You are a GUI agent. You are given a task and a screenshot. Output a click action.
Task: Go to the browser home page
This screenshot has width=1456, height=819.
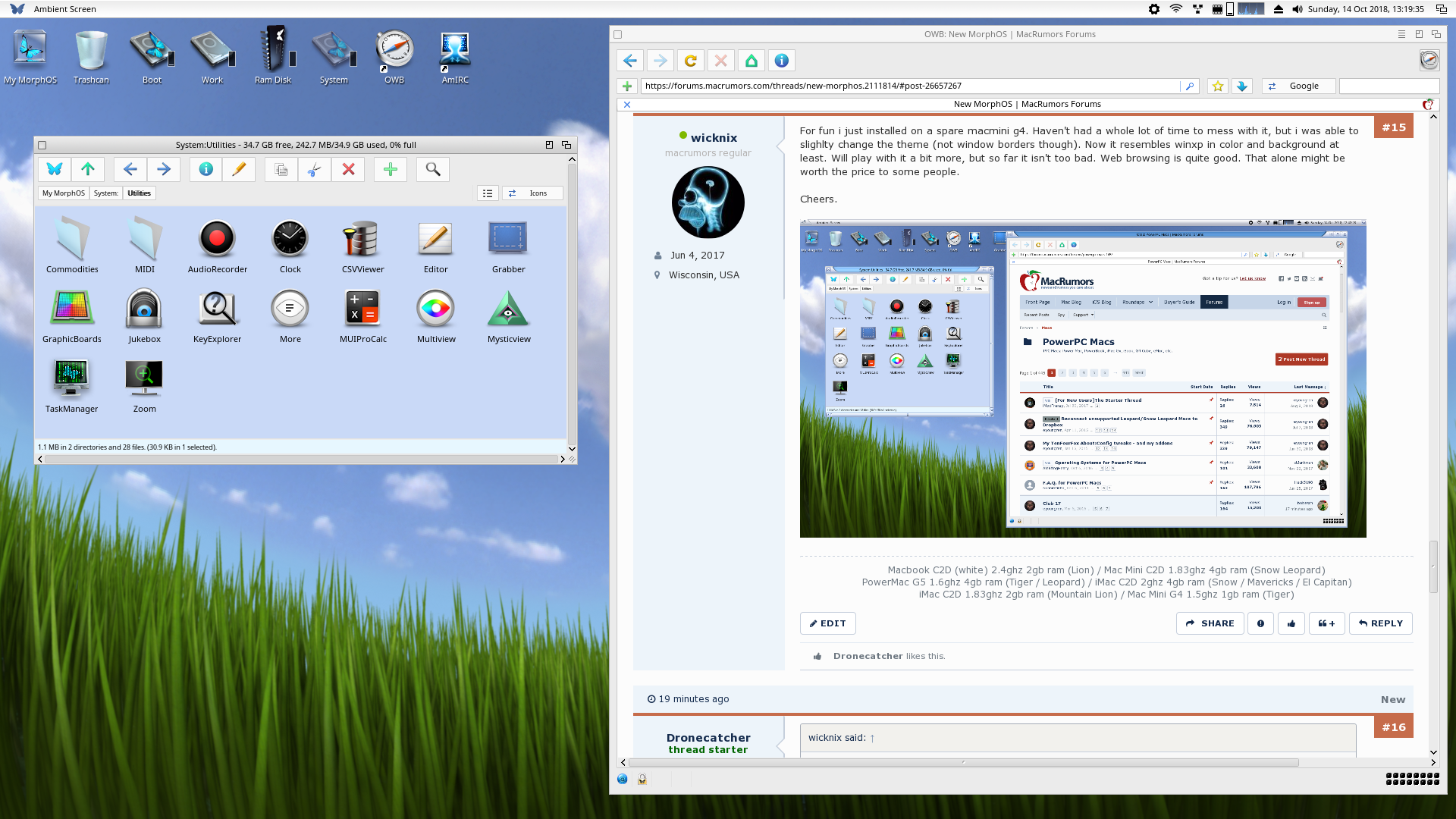coord(752,61)
